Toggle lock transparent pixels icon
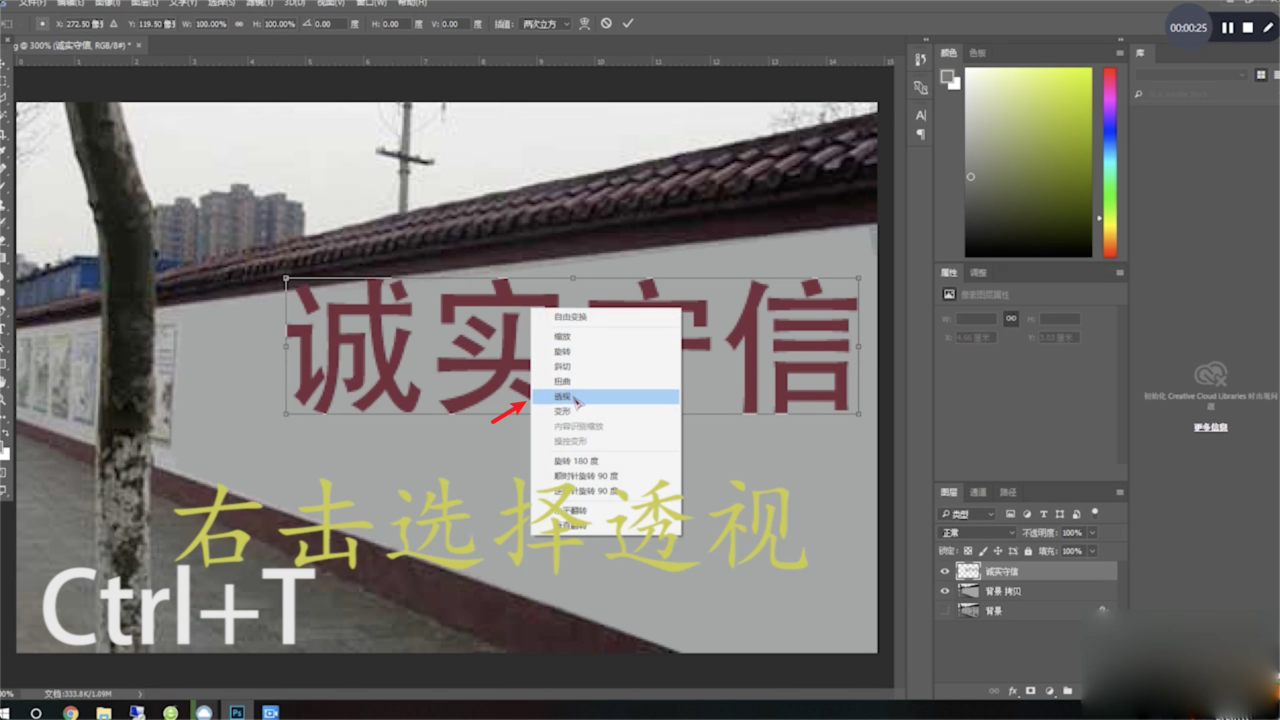Image resolution: width=1280 pixels, height=720 pixels. click(967, 551)
